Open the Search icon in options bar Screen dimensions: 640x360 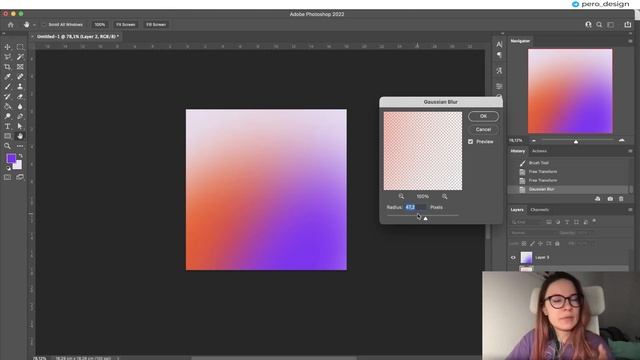(x=599, y=24)
